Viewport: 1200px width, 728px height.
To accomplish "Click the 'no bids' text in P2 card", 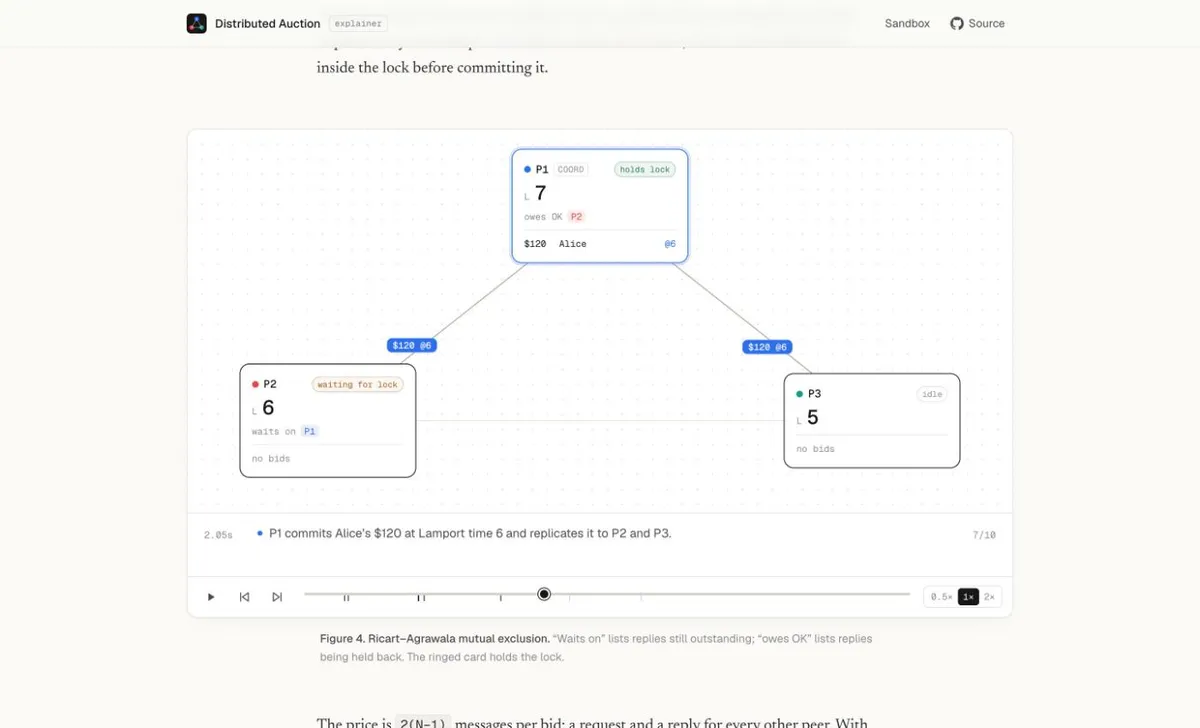I will point(271,458).
